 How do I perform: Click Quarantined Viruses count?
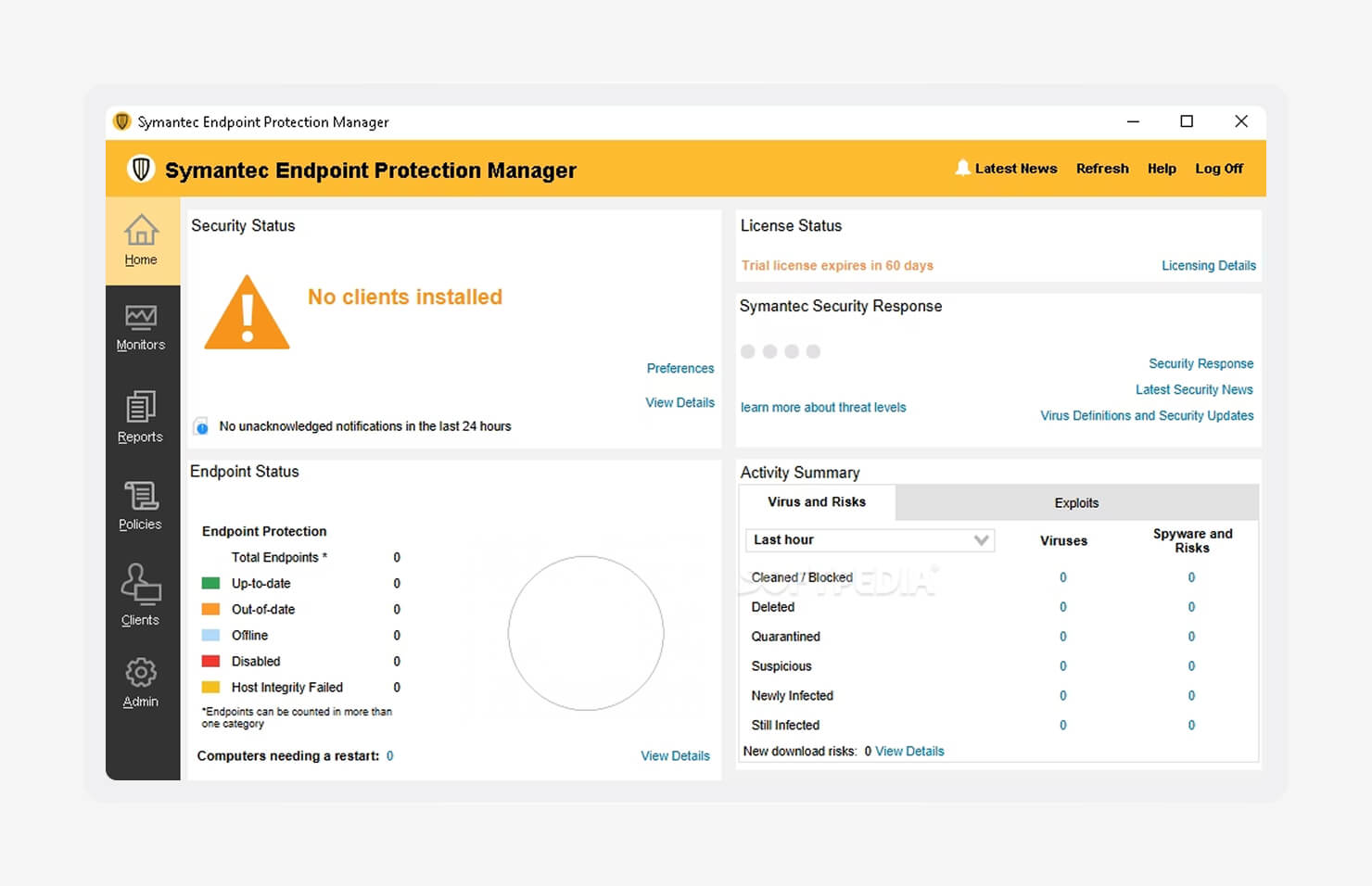(x=1063, y=637)
